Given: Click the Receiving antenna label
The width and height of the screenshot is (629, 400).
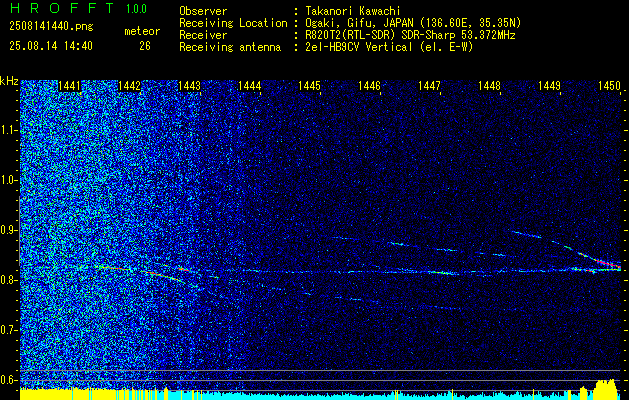Looking at the screenshot, I should (x=230, y=47).
